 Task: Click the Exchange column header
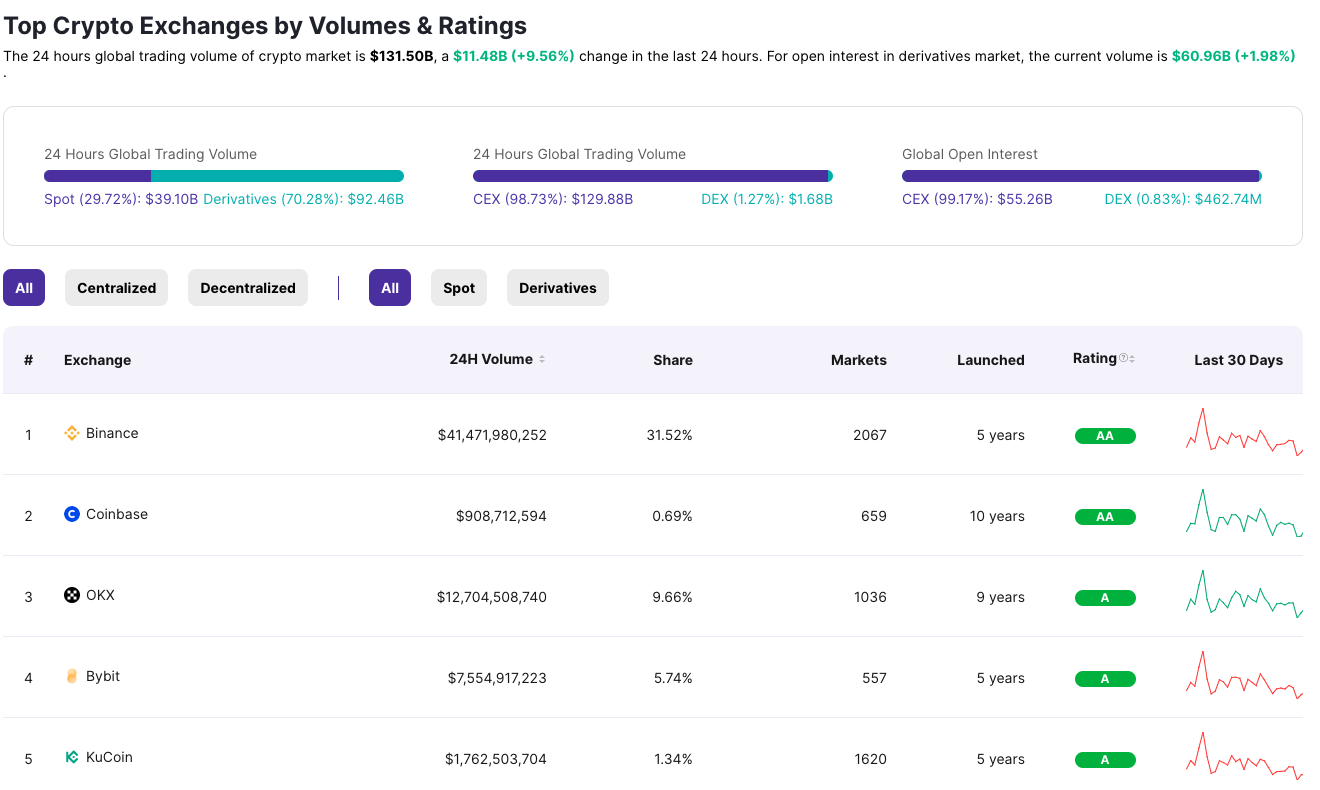tap(97, 360)
